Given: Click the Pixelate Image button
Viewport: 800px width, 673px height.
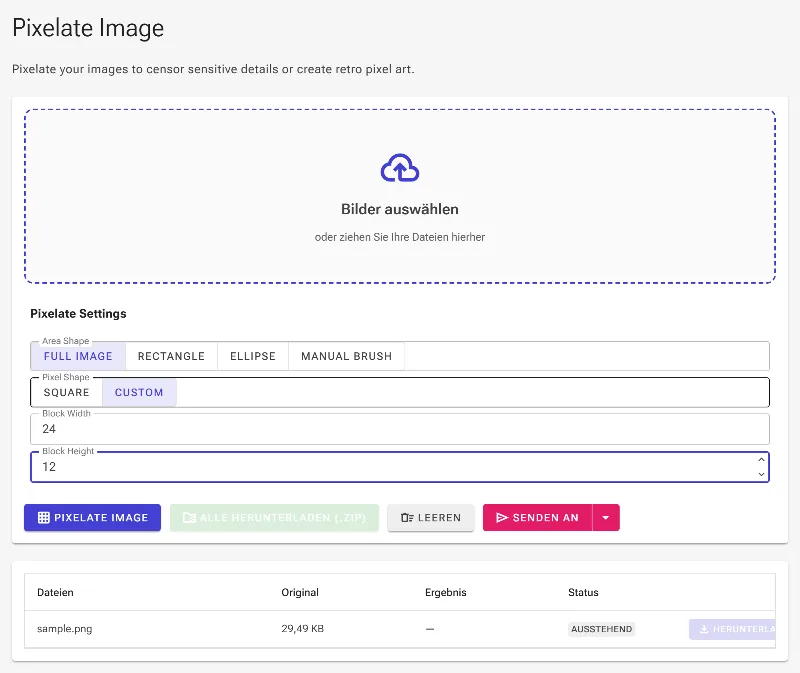Looking at the screenshot, I should coord(92,517).
